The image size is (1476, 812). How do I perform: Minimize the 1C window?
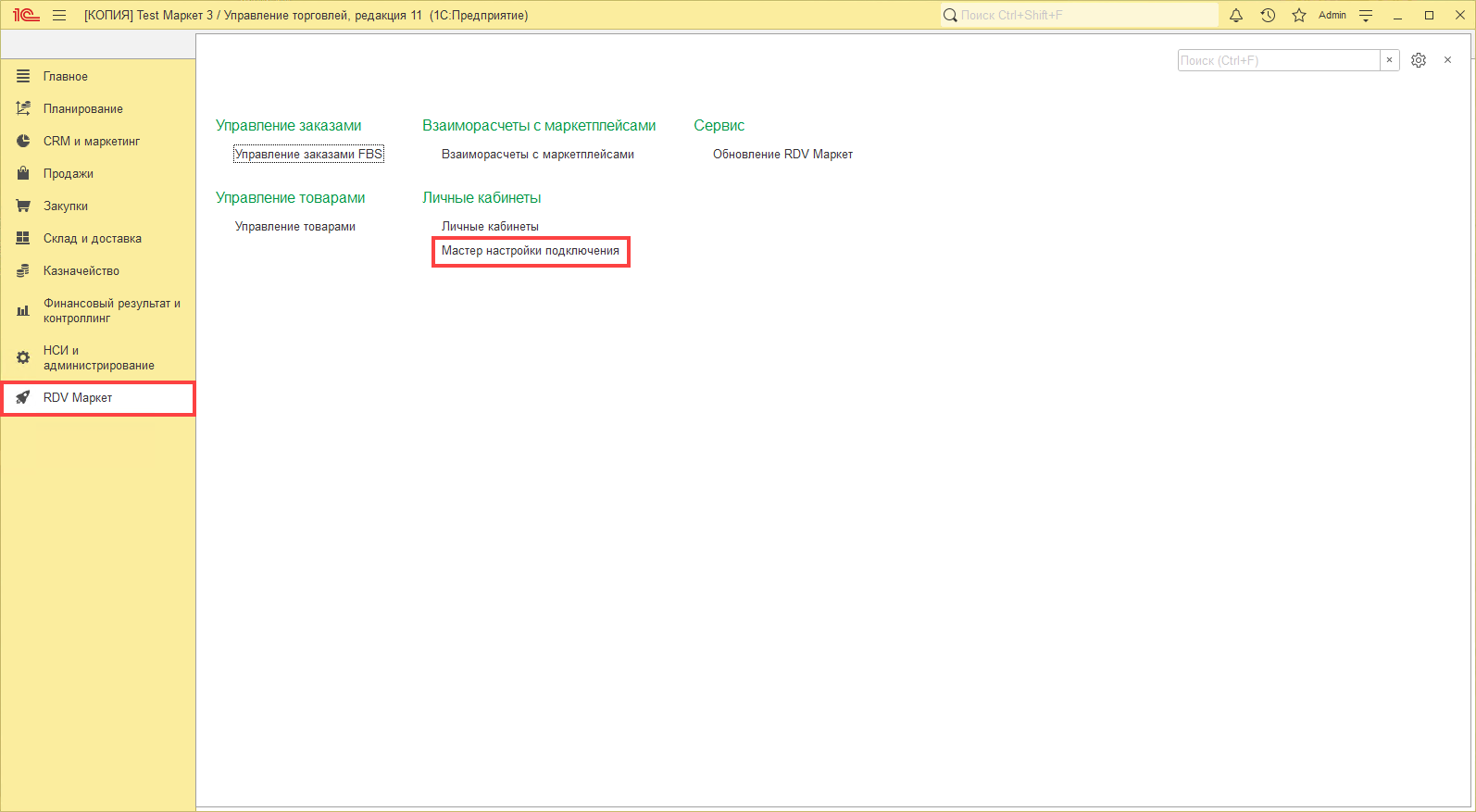click(x=1397, y=15)
